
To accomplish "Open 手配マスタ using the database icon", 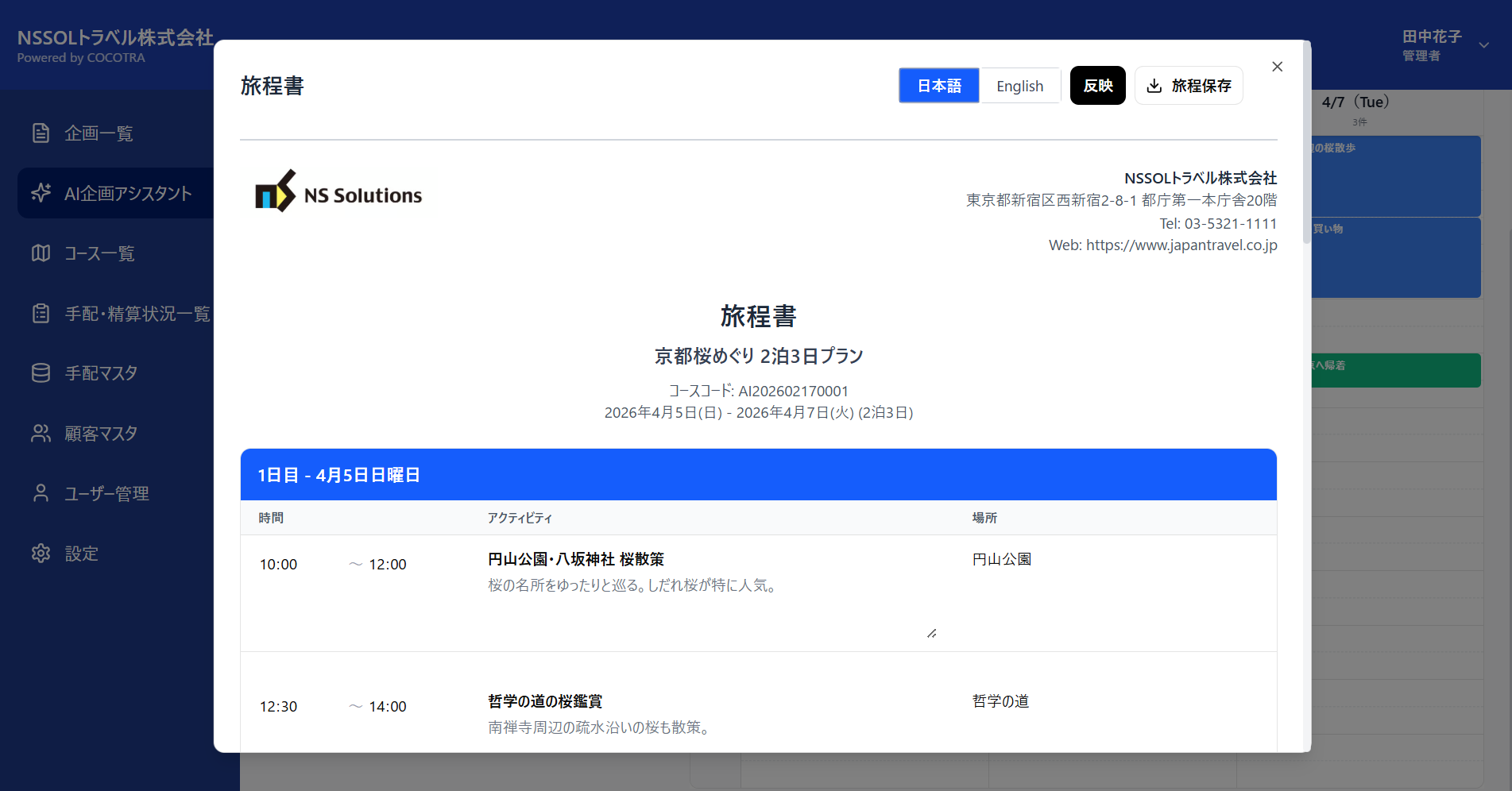I will point(41,372).
